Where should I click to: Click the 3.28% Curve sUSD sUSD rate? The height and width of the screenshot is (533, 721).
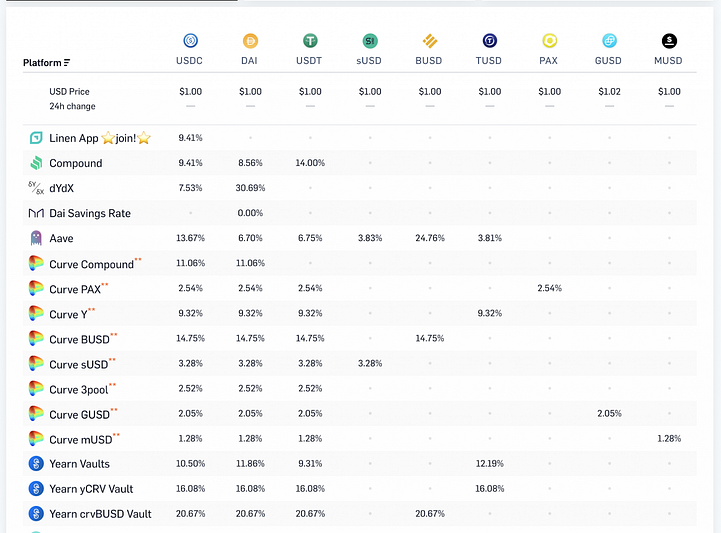(370, 363)
